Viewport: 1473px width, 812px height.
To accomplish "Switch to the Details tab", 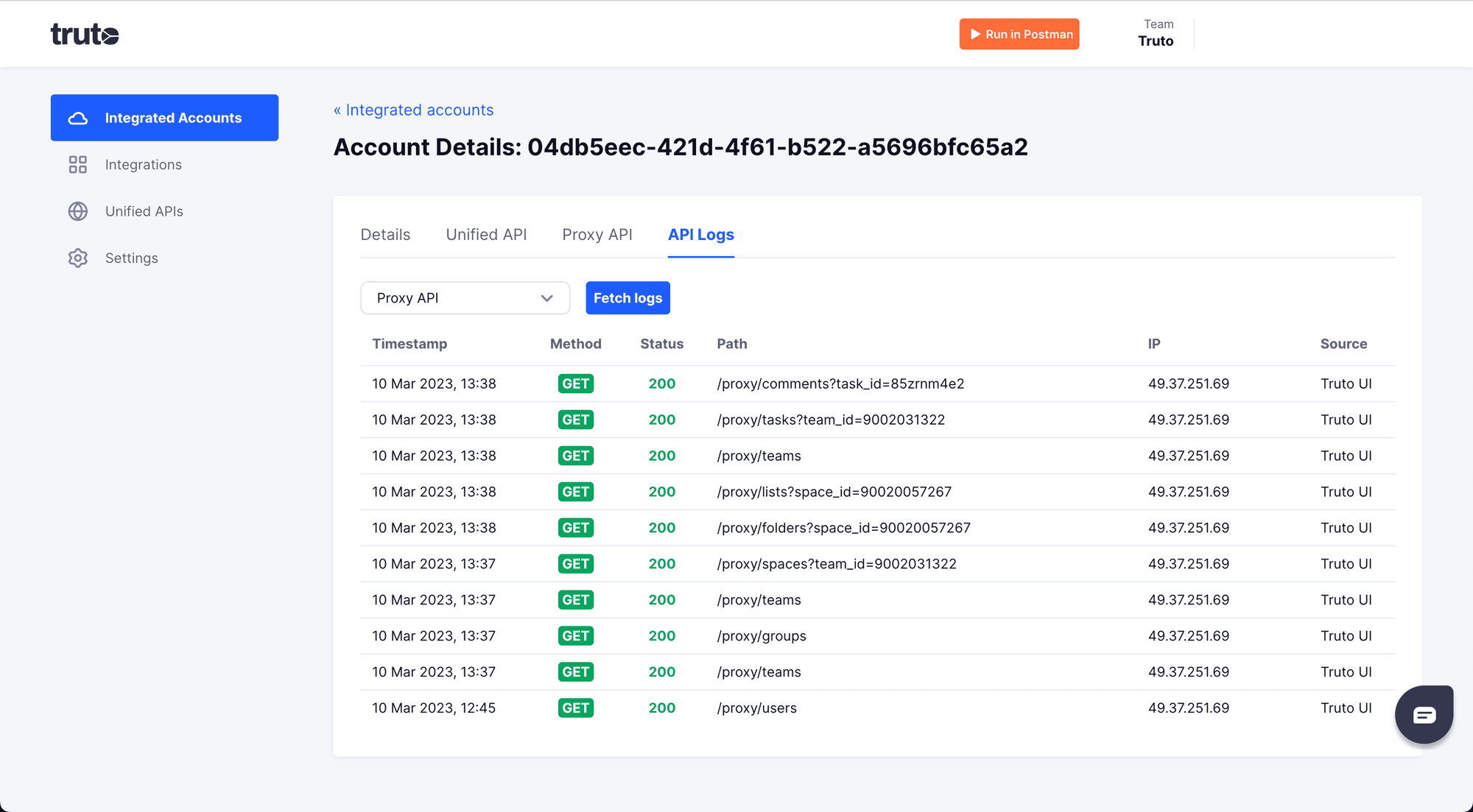I will coord(385,234).
